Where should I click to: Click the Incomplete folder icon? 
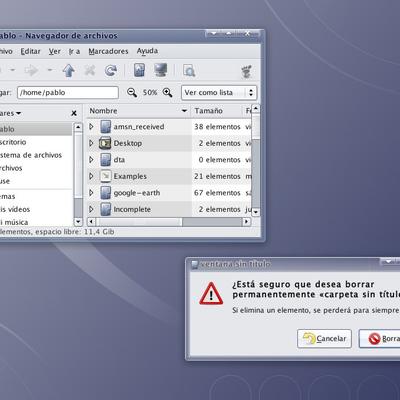tap(105, 209)
